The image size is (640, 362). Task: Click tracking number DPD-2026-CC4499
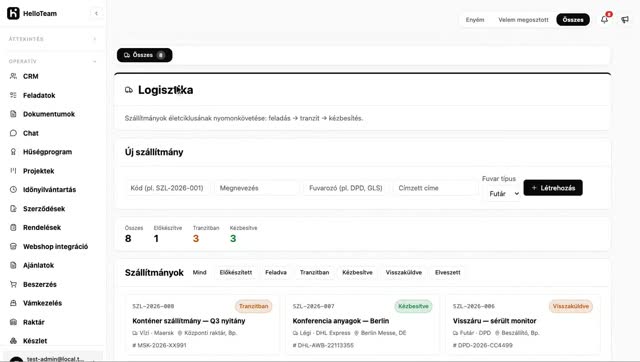[x=482, y=345]
